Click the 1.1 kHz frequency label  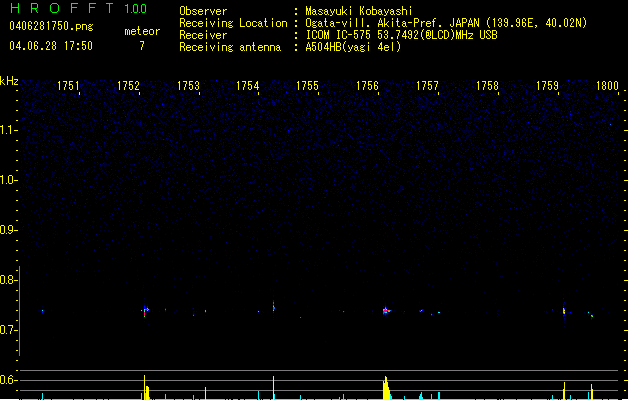pos(8,130)
